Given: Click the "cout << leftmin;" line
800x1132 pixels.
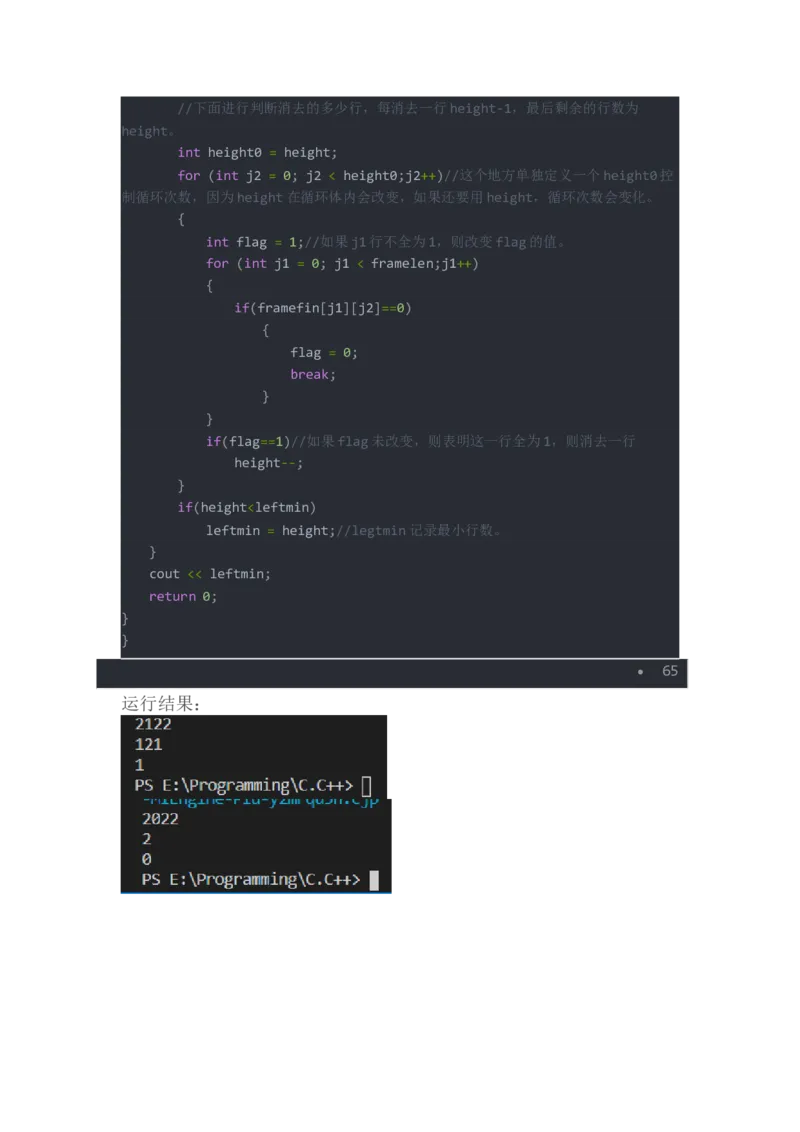Looking at the screenshot, I should click(x=210, y=574).
